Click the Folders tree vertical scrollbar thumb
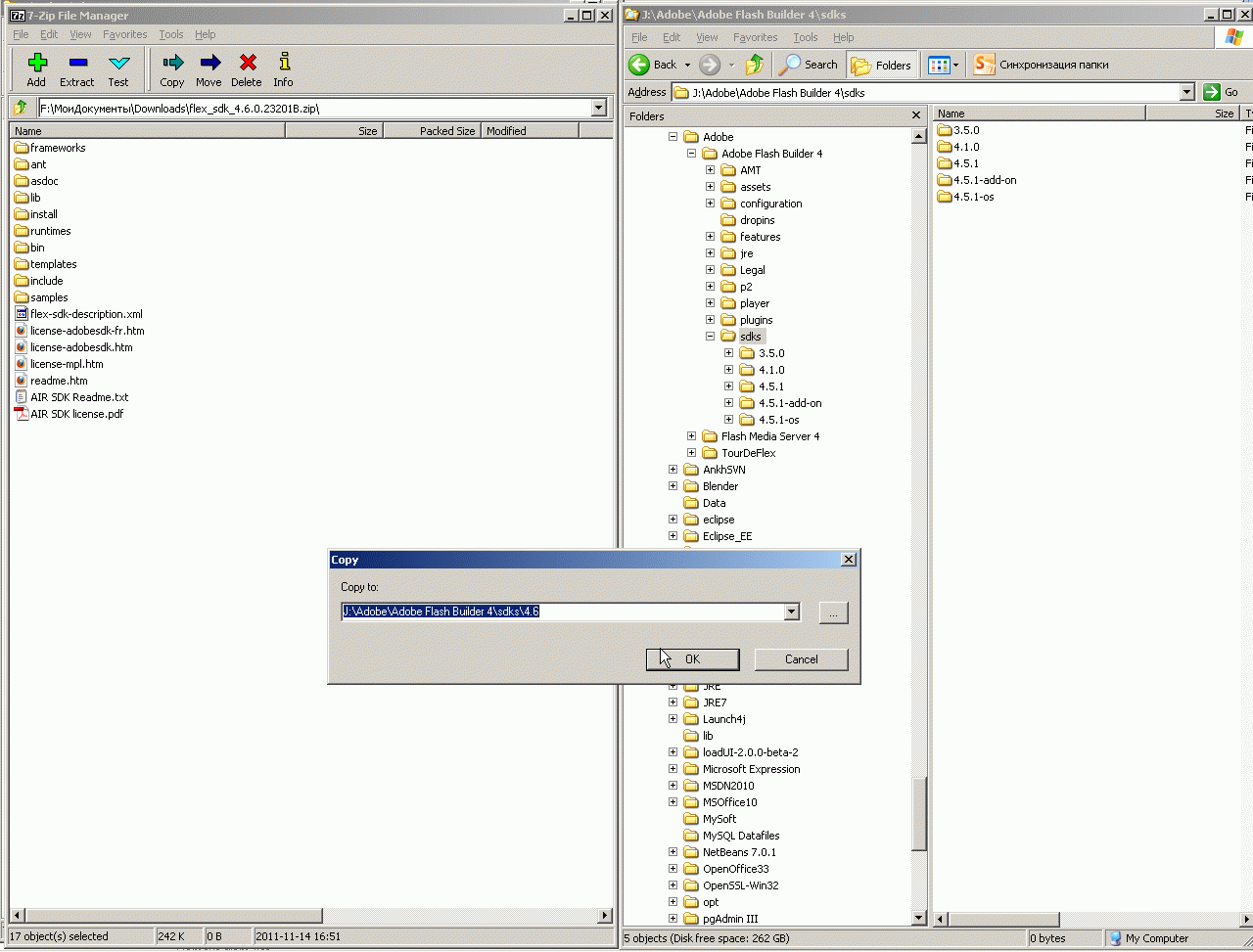Viewport: 1253px width, 952px height. point(919,815)
